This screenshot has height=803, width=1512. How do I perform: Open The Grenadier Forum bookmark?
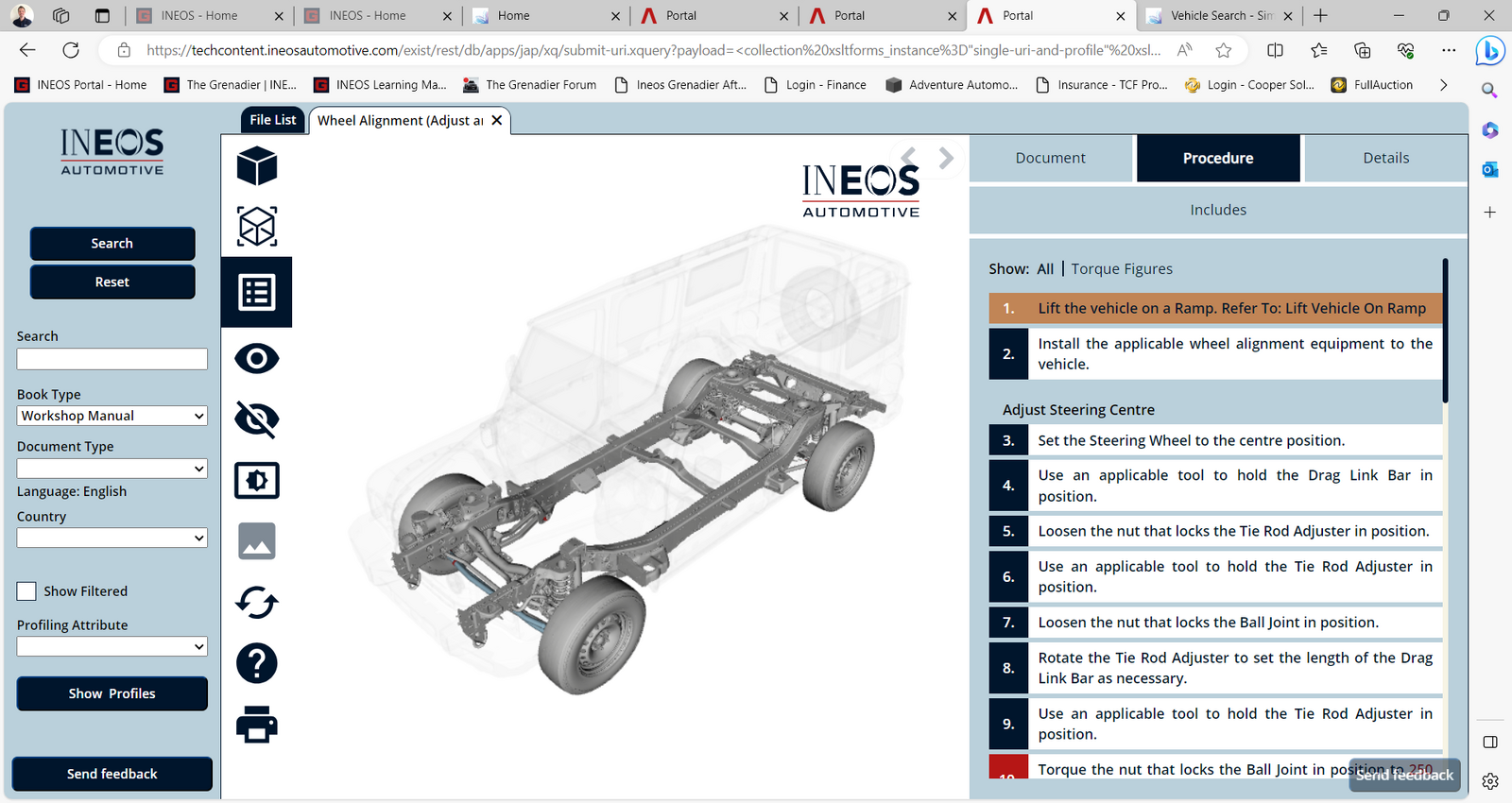pos(530,85)
